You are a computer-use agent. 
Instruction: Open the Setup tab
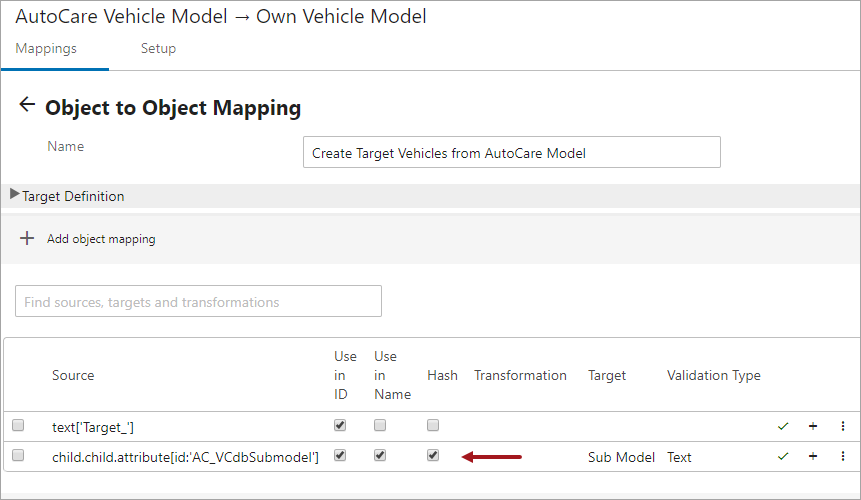[158, 48]
